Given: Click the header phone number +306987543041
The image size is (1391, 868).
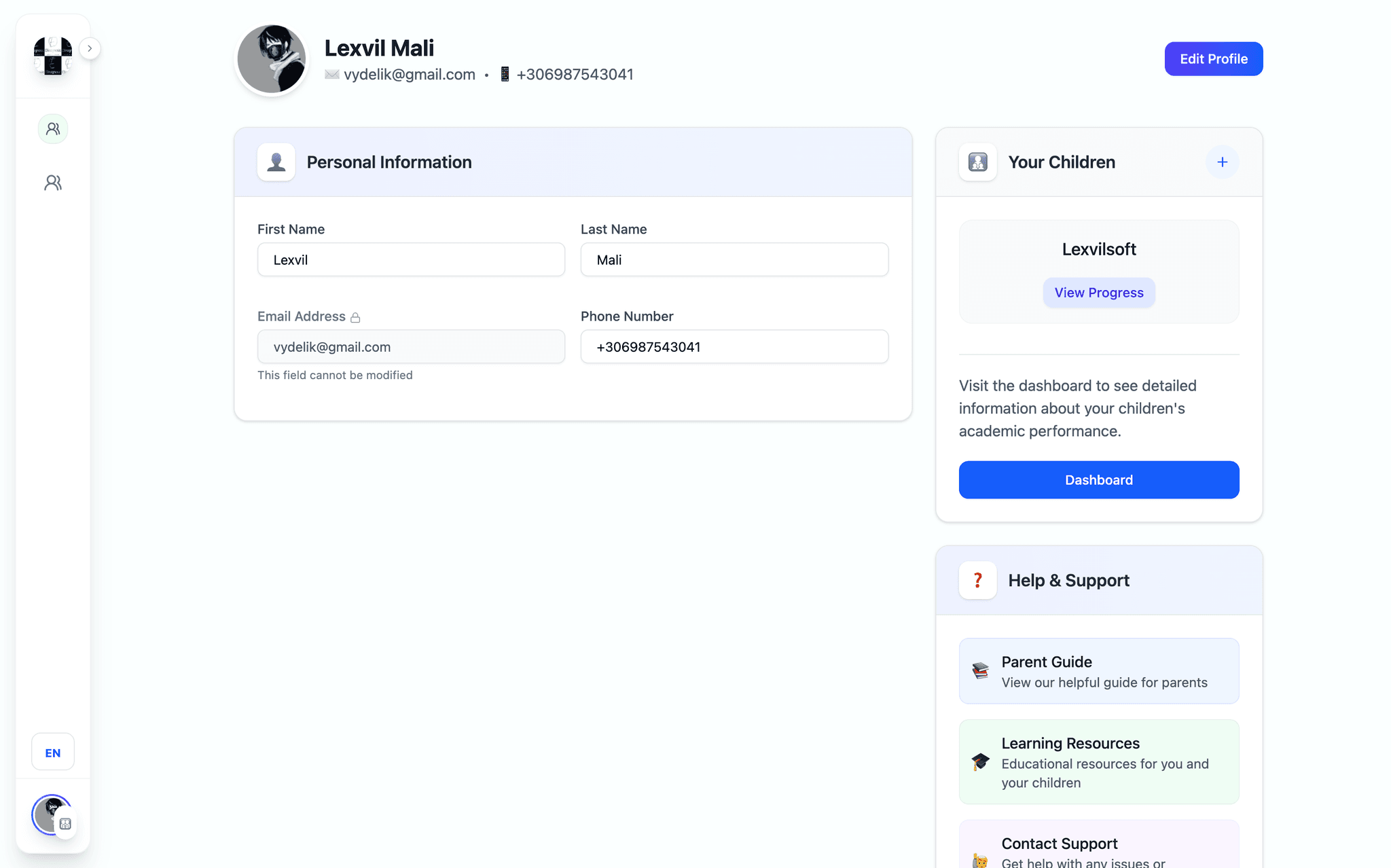Looking at the screenshot, I should [x=575, y=74].
